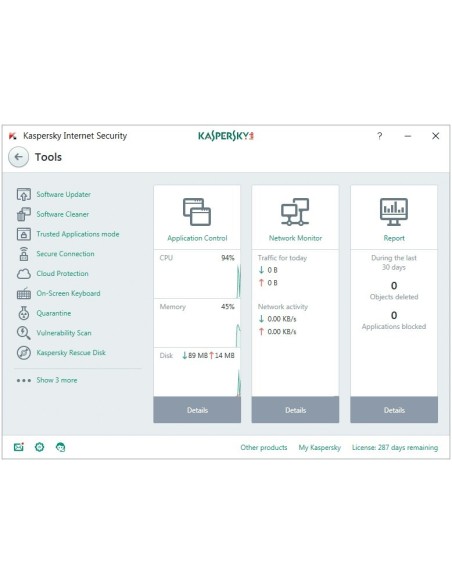Click the Objects deleted count
Viewport: 452px width, 584px height.
394,286
